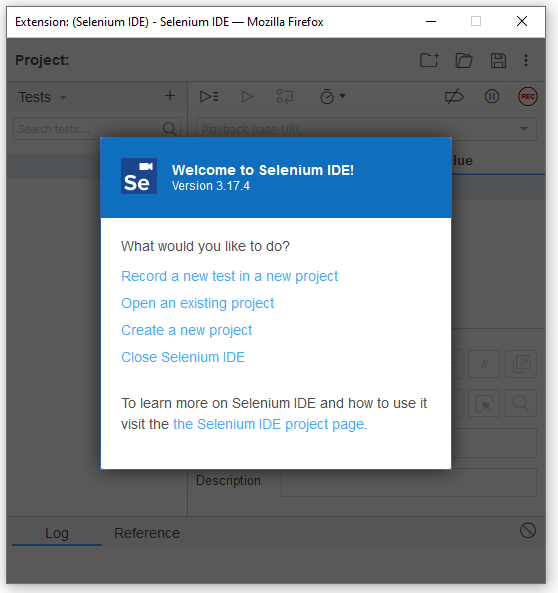558x593 pixels.
Task: Run current test play icon
Action: [x=247, y=96]
